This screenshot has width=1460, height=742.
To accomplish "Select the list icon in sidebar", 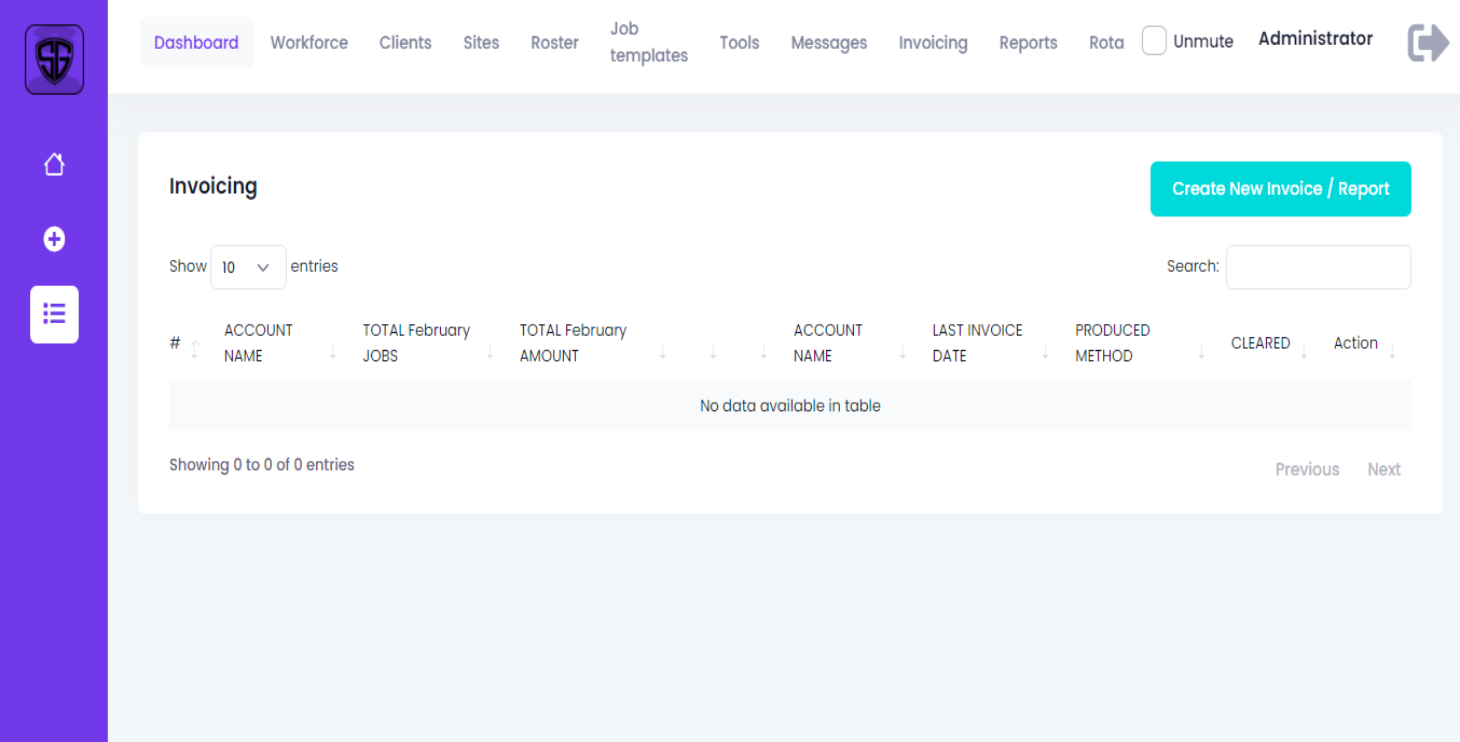I will 54,314.
